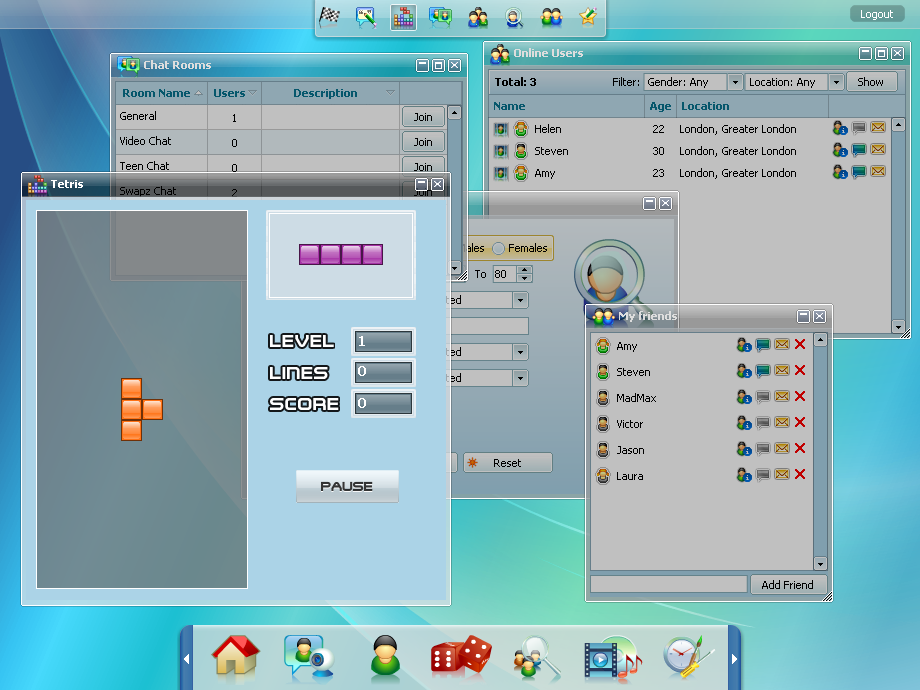Screen dimensions: 920x690
Task: Click the Logout button
Action: tap(877, 14)
